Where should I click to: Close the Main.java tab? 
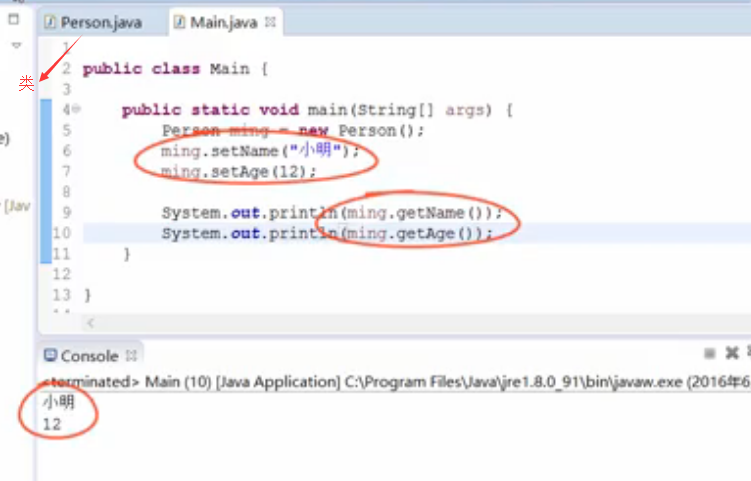(271, 22)
